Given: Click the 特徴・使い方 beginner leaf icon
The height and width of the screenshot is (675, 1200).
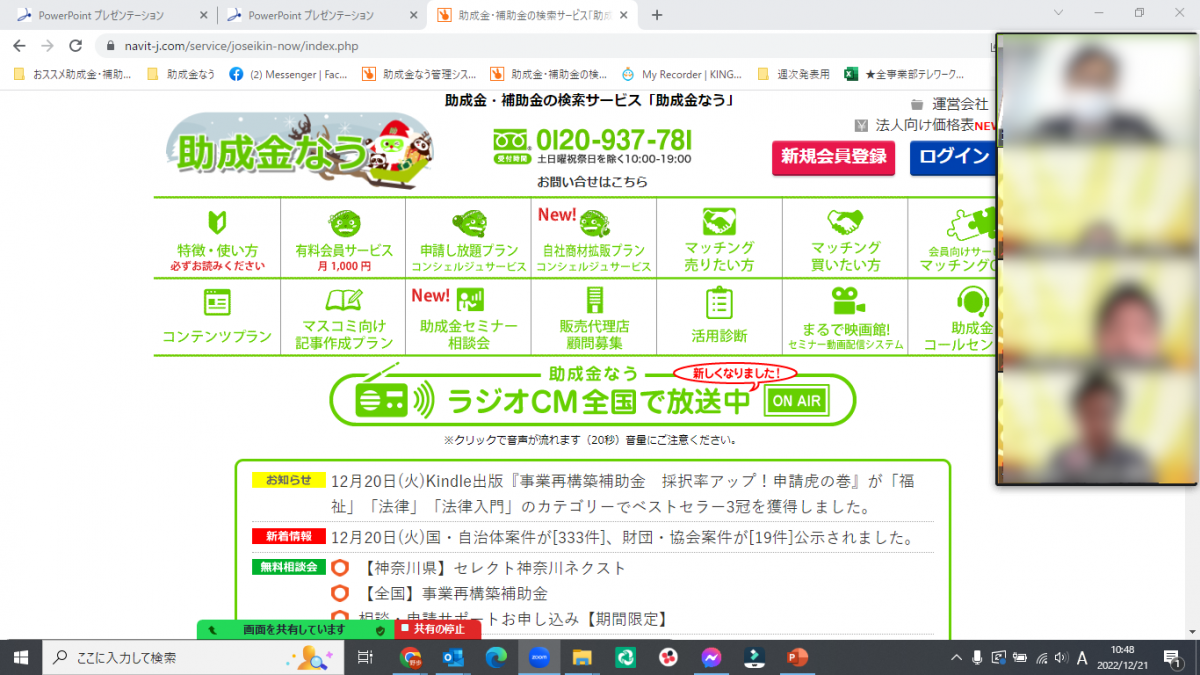Looking at the screenshot, I should 217,222.
